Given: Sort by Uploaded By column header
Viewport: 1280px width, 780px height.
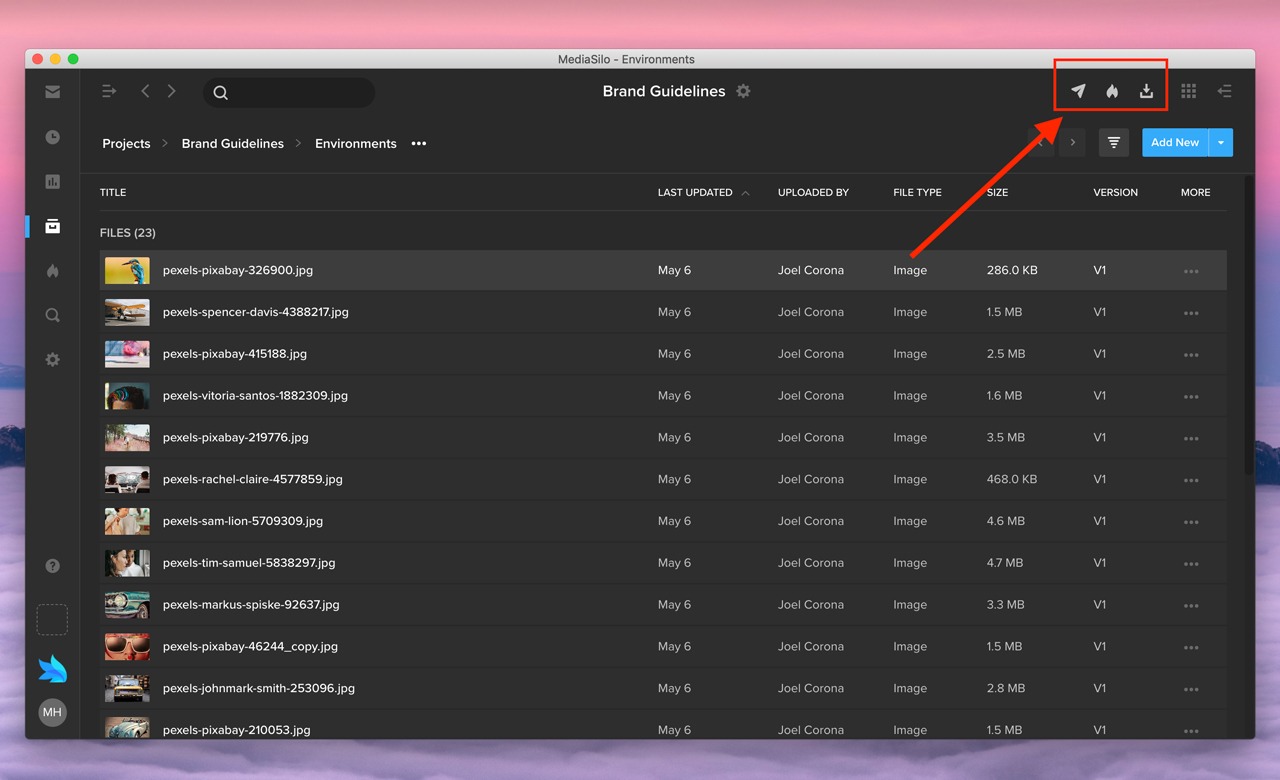Looking at the screenshot, I should click(x=813, y=192).
